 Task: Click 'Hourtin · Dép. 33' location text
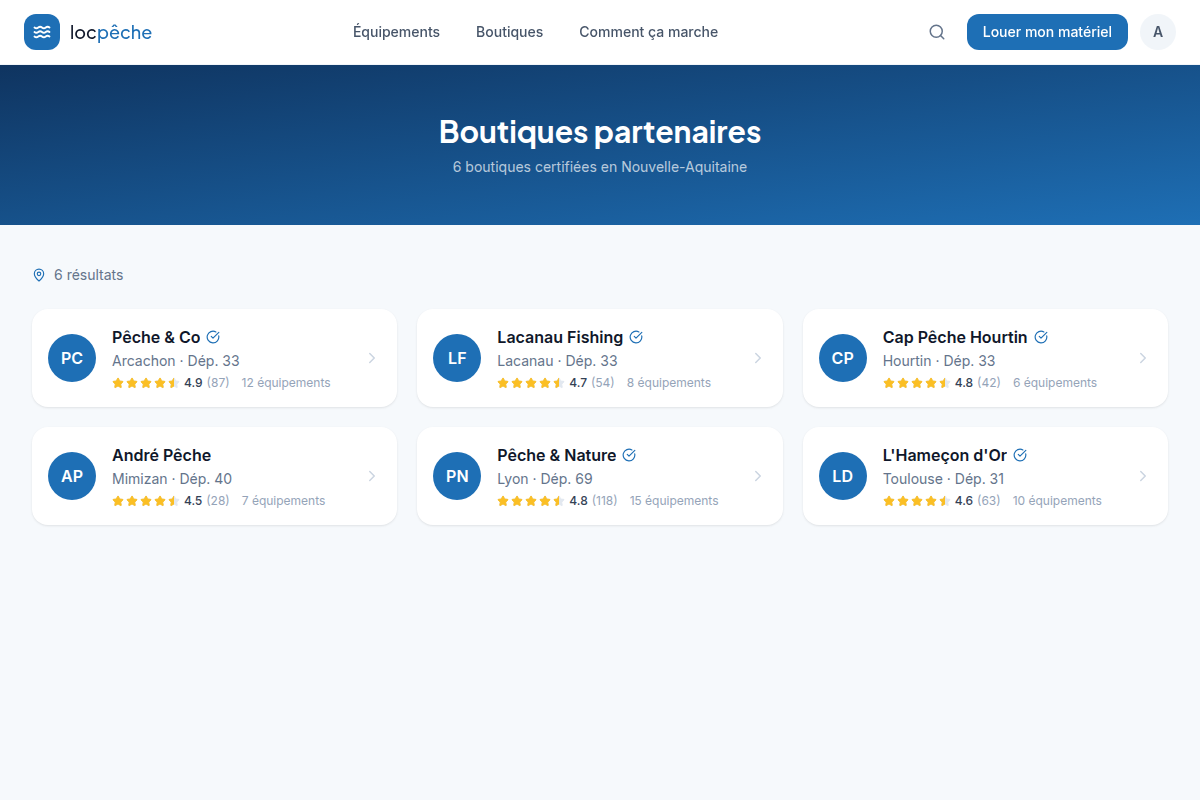[939, 361]
